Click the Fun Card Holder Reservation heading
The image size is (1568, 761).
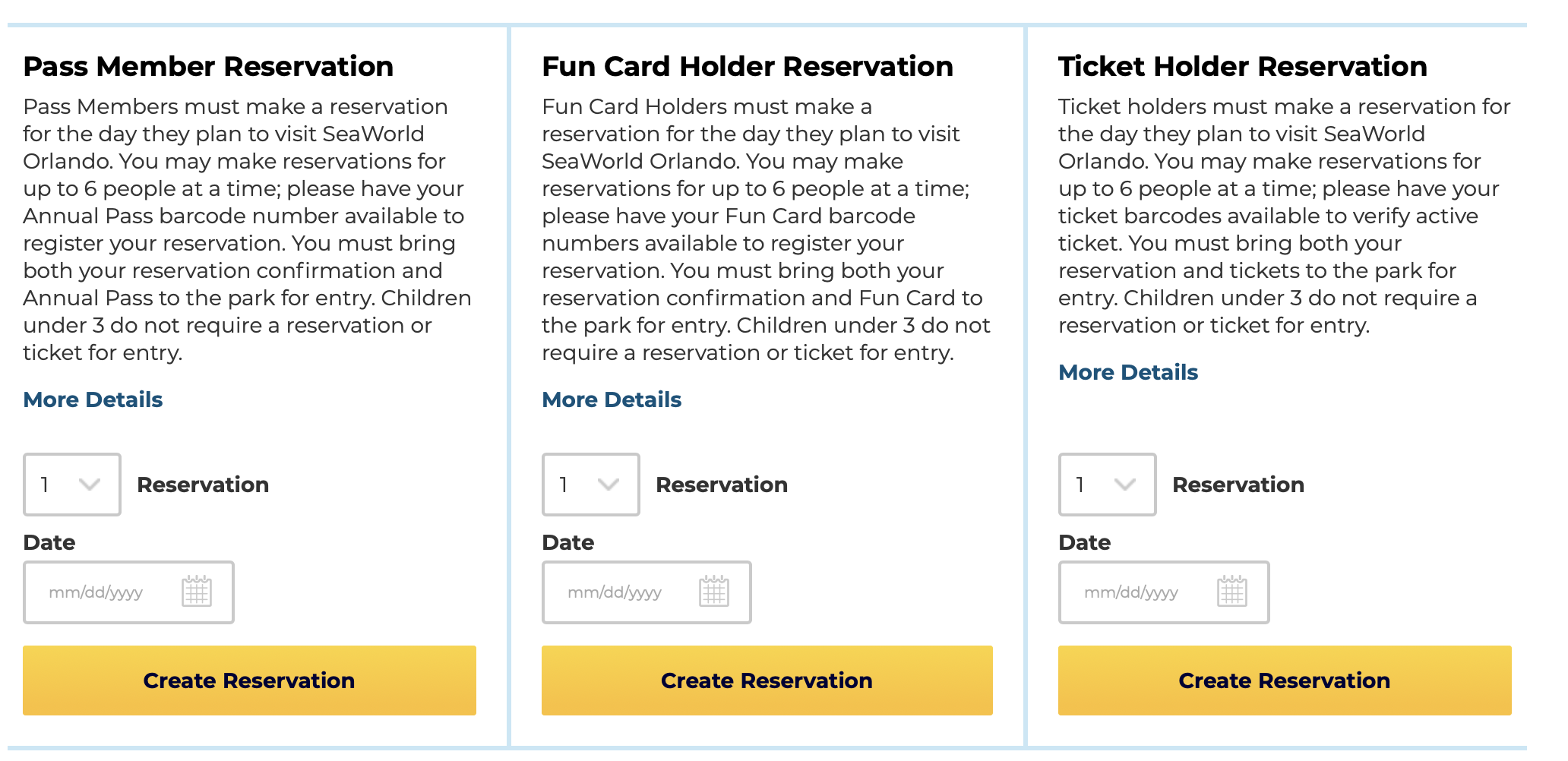click(748, 66)
